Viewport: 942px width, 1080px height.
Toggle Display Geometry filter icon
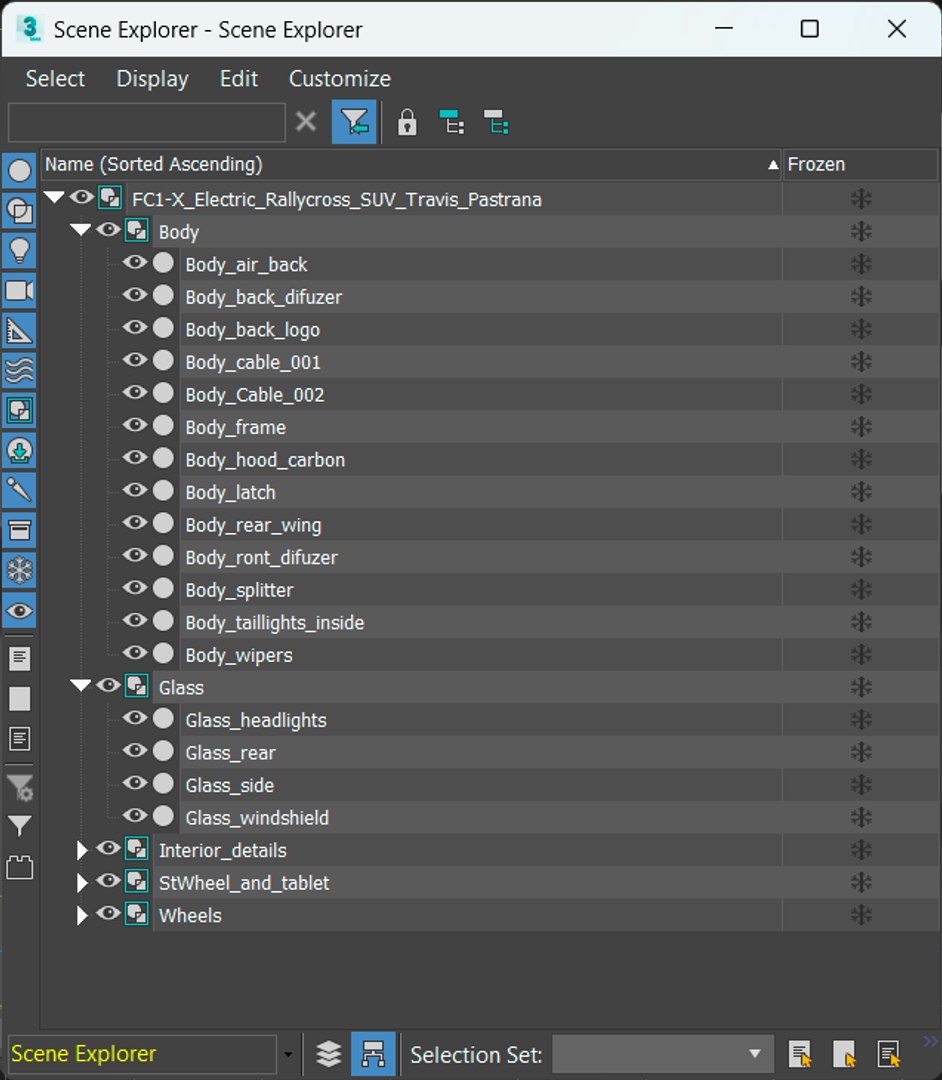pos(19,170)
